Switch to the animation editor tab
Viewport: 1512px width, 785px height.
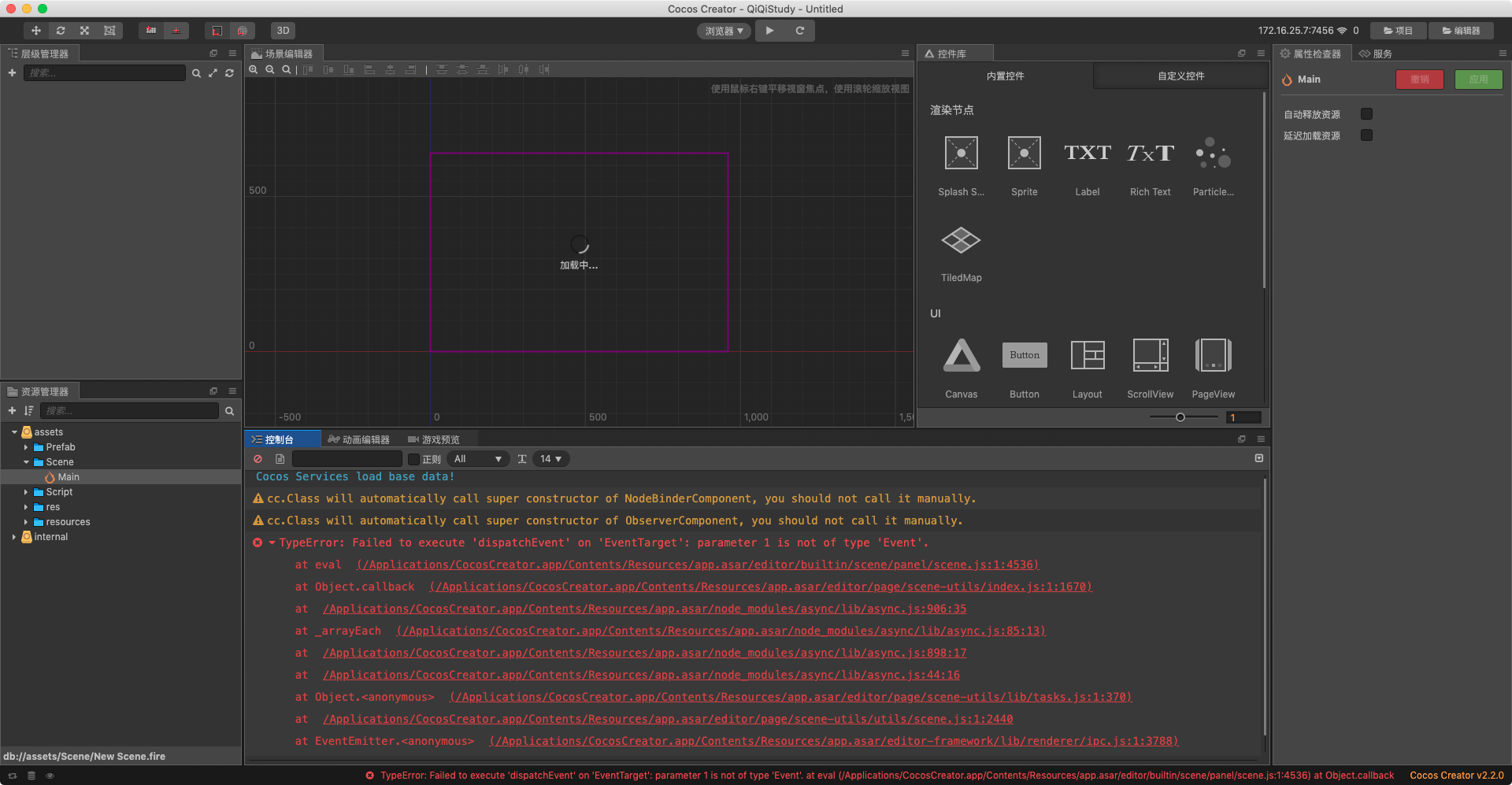point(359,439)
